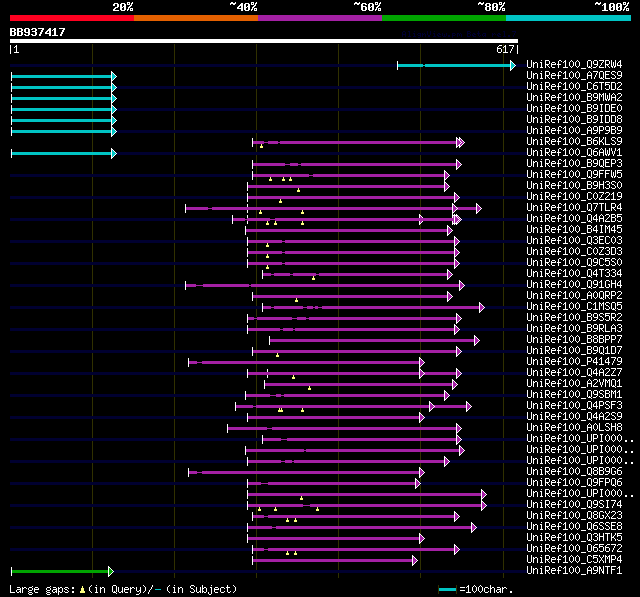
Task: Click the white BB937417 query sequence bar
Action: 264,41
